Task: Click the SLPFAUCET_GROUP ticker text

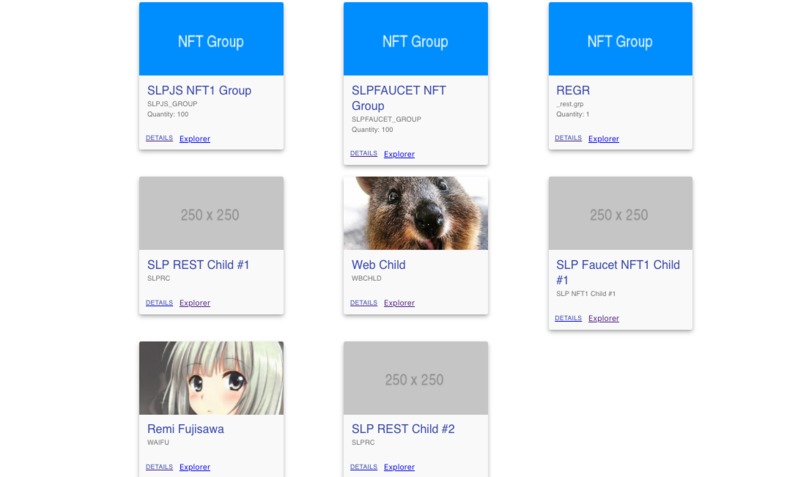Action: (x=387, y=119)
